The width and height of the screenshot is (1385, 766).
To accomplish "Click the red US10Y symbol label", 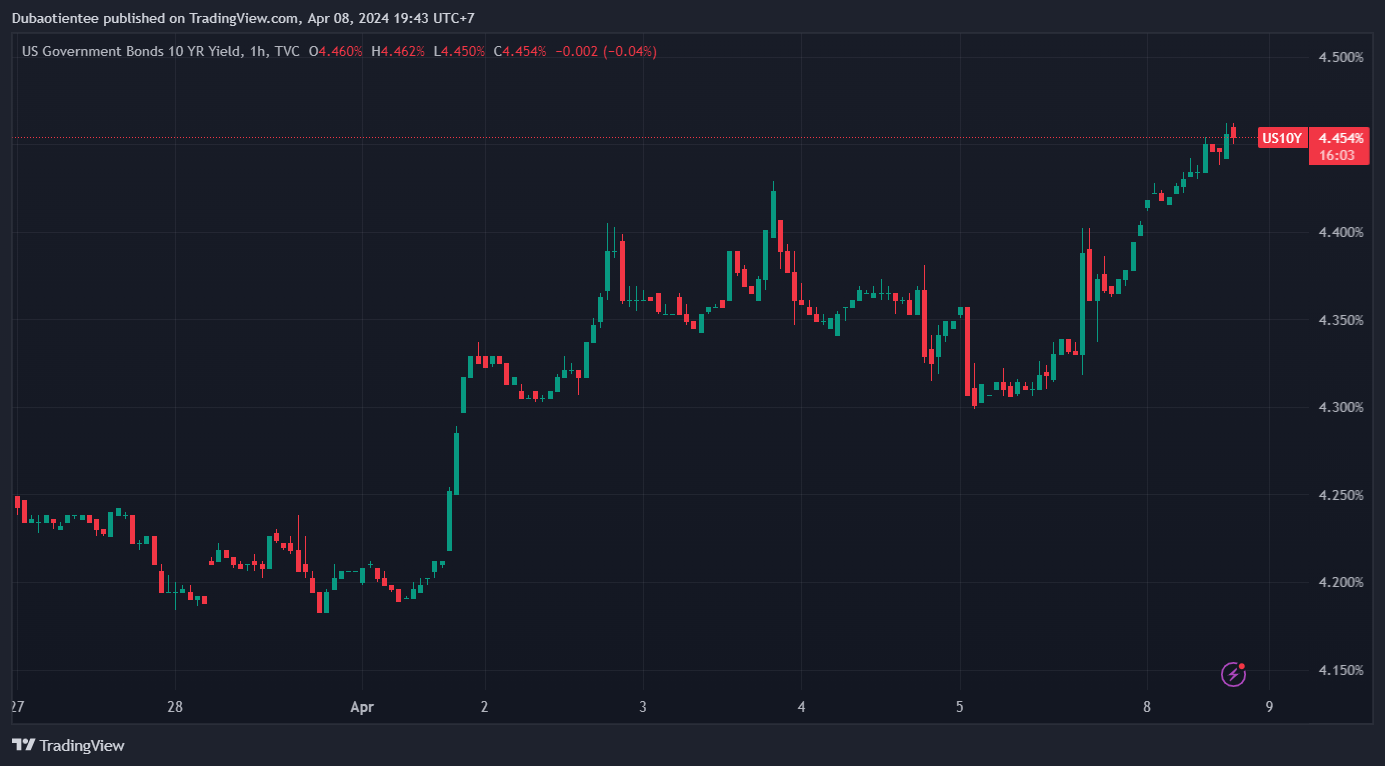I will pos(1281,138).
